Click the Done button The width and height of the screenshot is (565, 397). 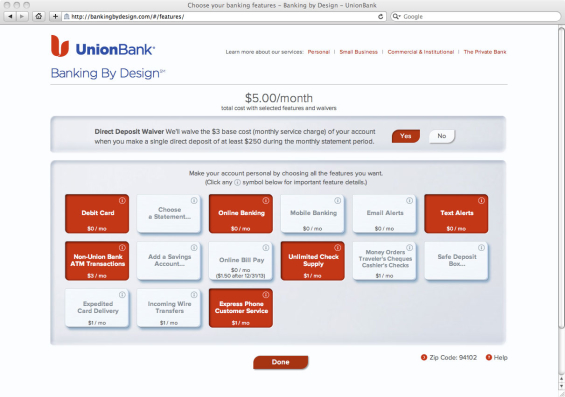281,362
